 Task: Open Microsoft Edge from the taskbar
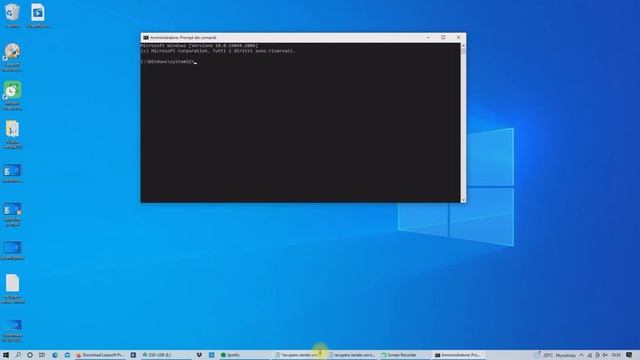55,355
